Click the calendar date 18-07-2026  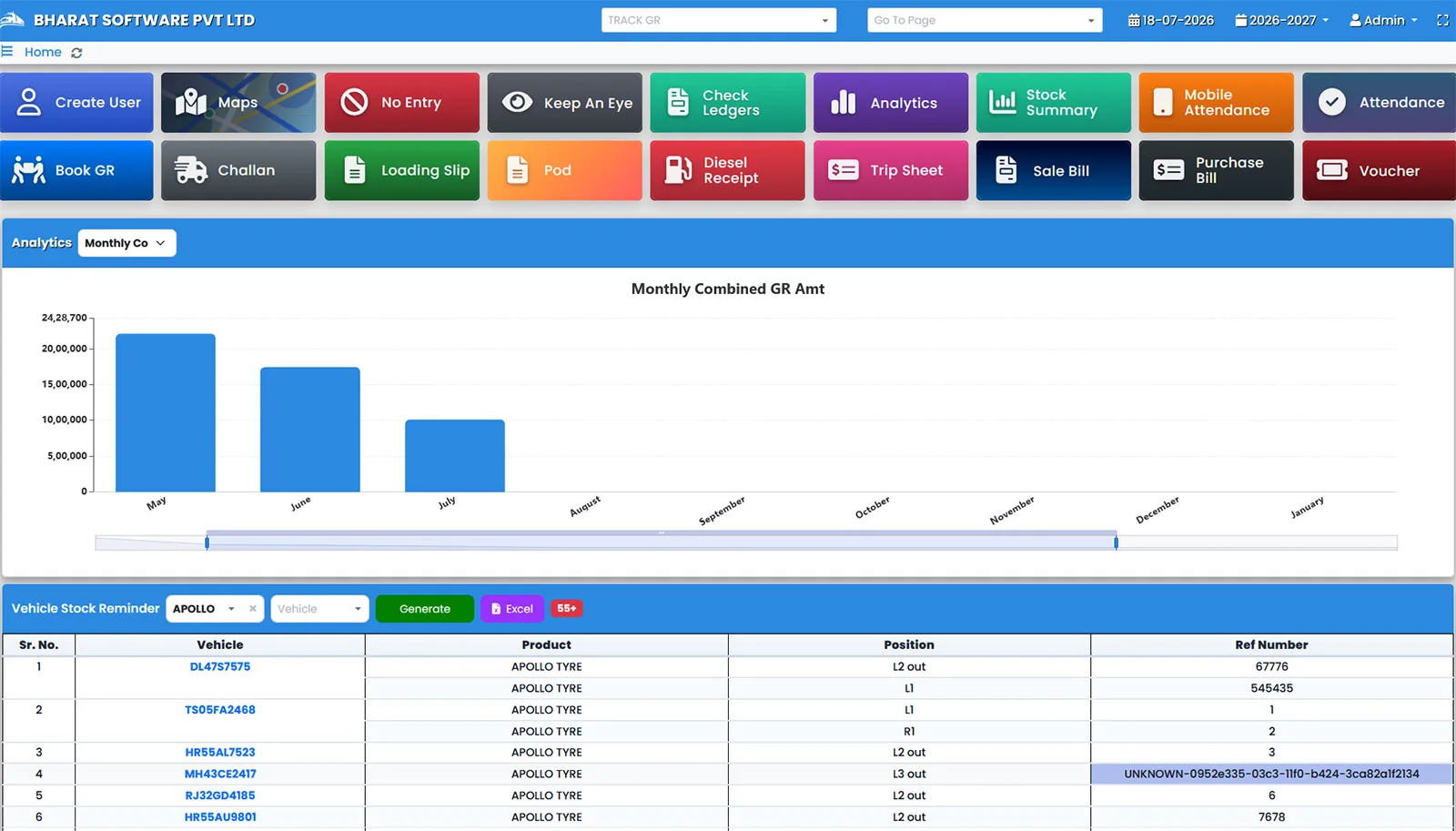(x=1171, y=20)
